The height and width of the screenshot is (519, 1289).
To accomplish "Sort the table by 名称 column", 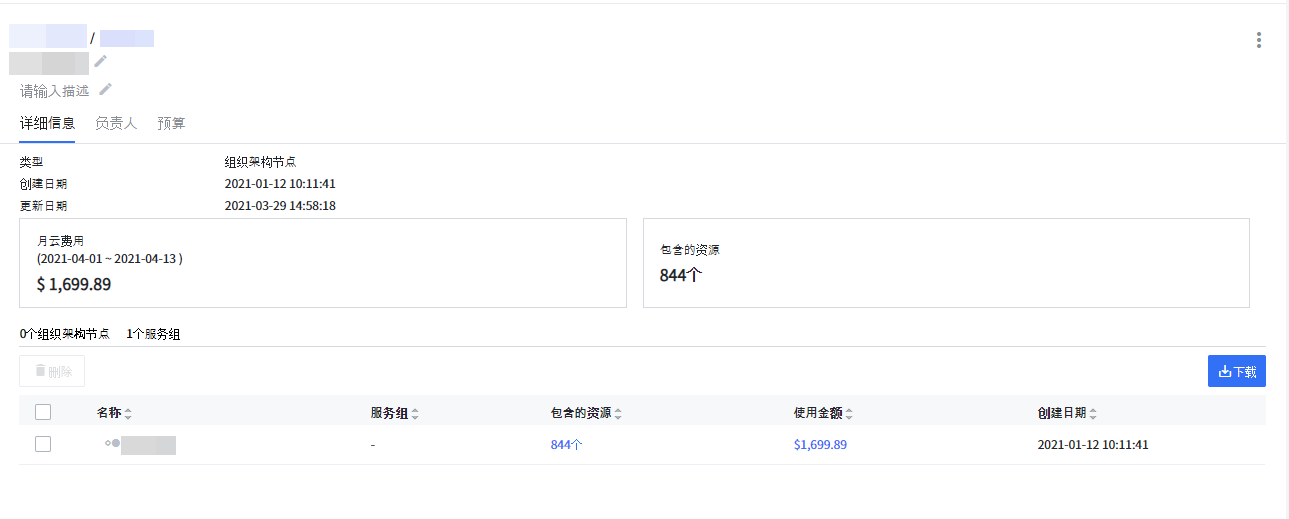I will 128,413.
